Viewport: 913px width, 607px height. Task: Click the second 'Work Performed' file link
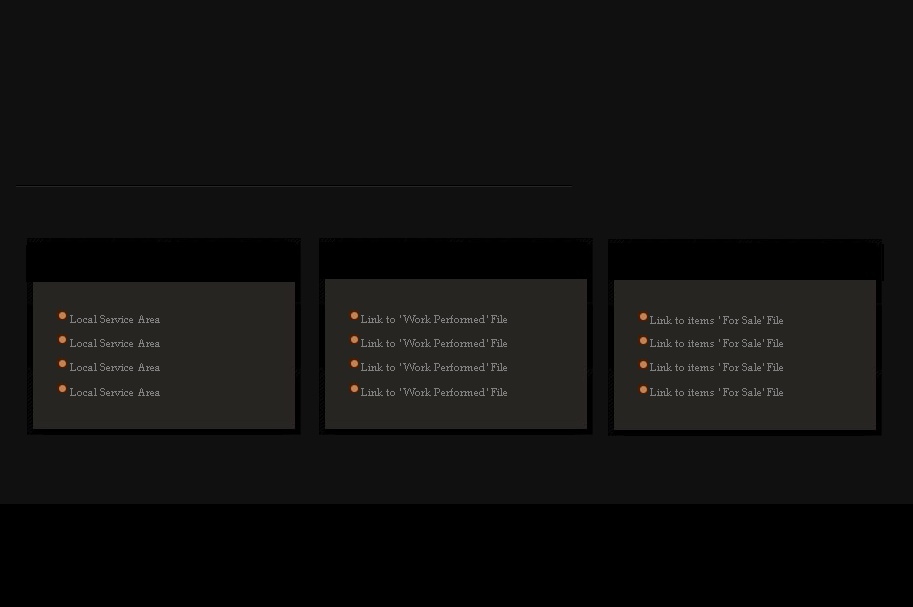pyautogui.click(x=433, y=344)
